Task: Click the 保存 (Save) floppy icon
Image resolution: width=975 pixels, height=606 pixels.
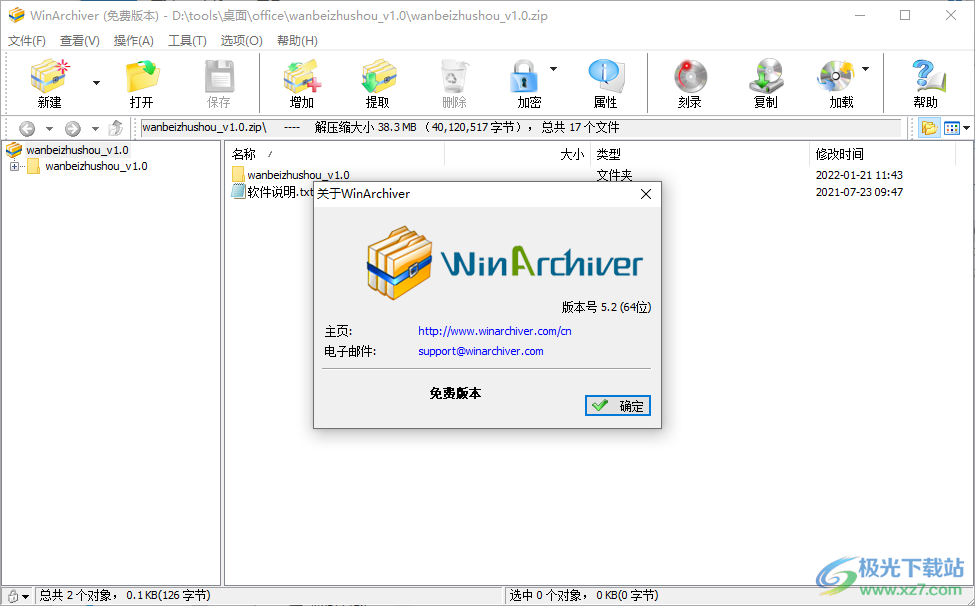Action: point(219,76)
